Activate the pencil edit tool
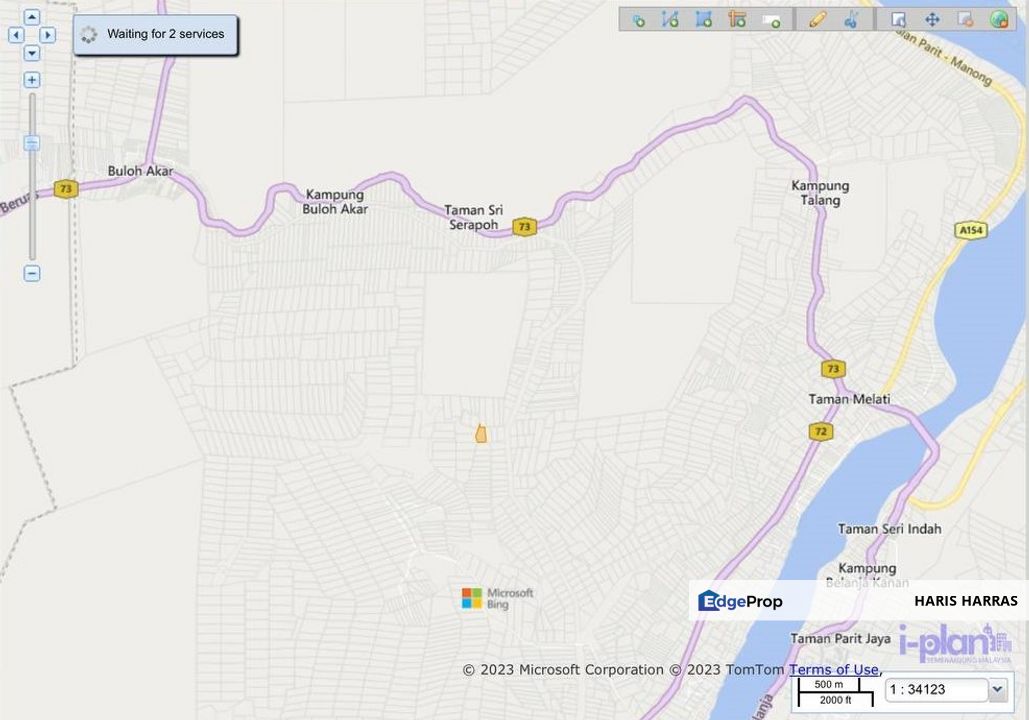Screen dimensions: 1029x720 pyautogui.click(x=818, y=18)
